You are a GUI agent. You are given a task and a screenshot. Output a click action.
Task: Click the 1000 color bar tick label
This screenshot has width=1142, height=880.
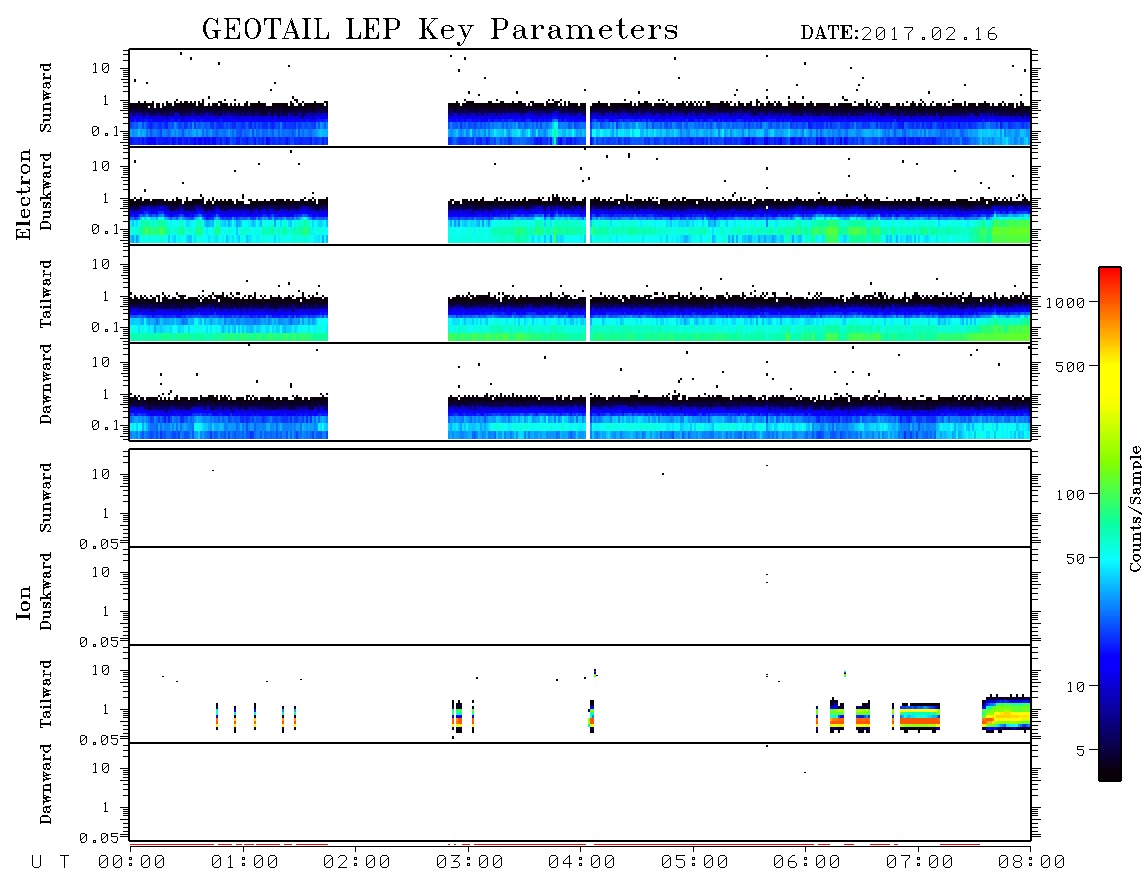tap(1066, 303)
